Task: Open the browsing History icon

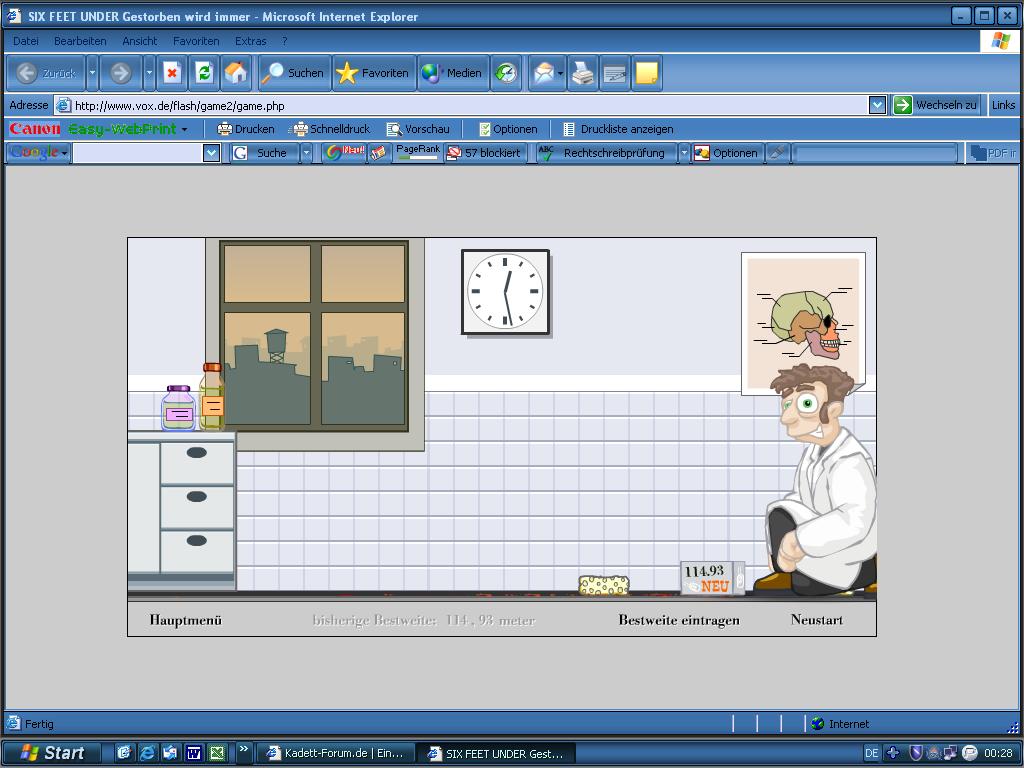Action: point(506,73)
